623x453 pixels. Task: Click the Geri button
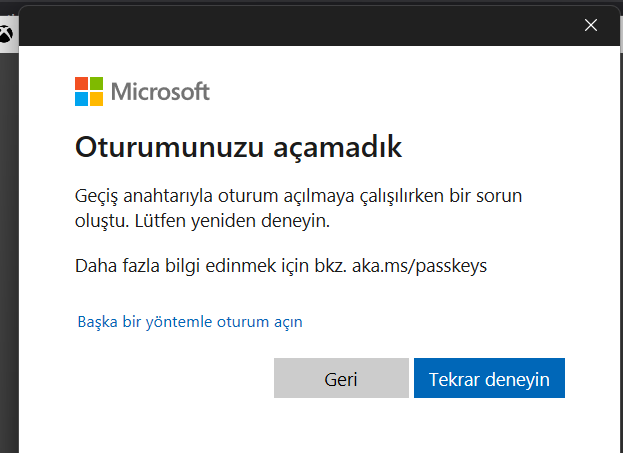pos(341,378)
